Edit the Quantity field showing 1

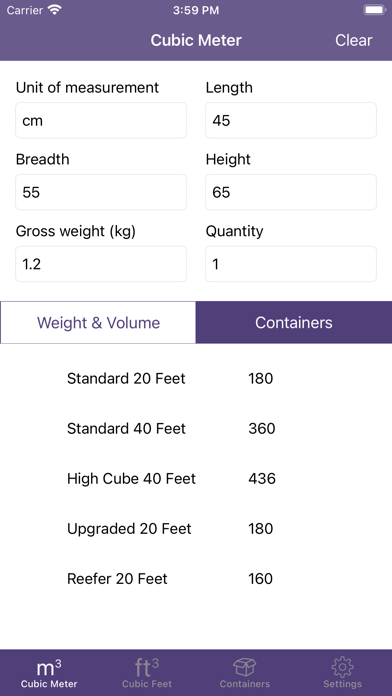(x=291, y=264)
